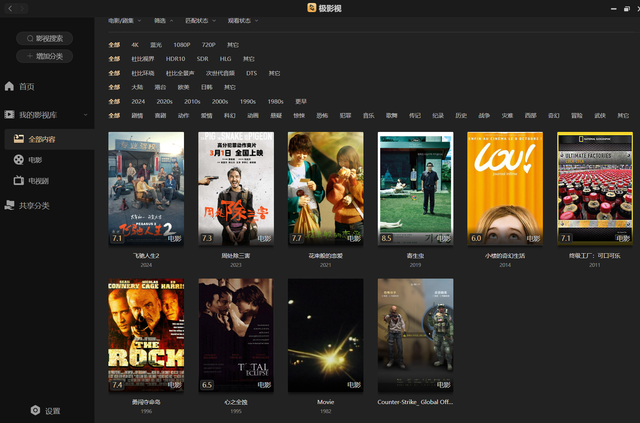Image resolution: width=640 pixels, height=423 pixels.
Task: Go back with the left arrow
Action: coord(10,8)
